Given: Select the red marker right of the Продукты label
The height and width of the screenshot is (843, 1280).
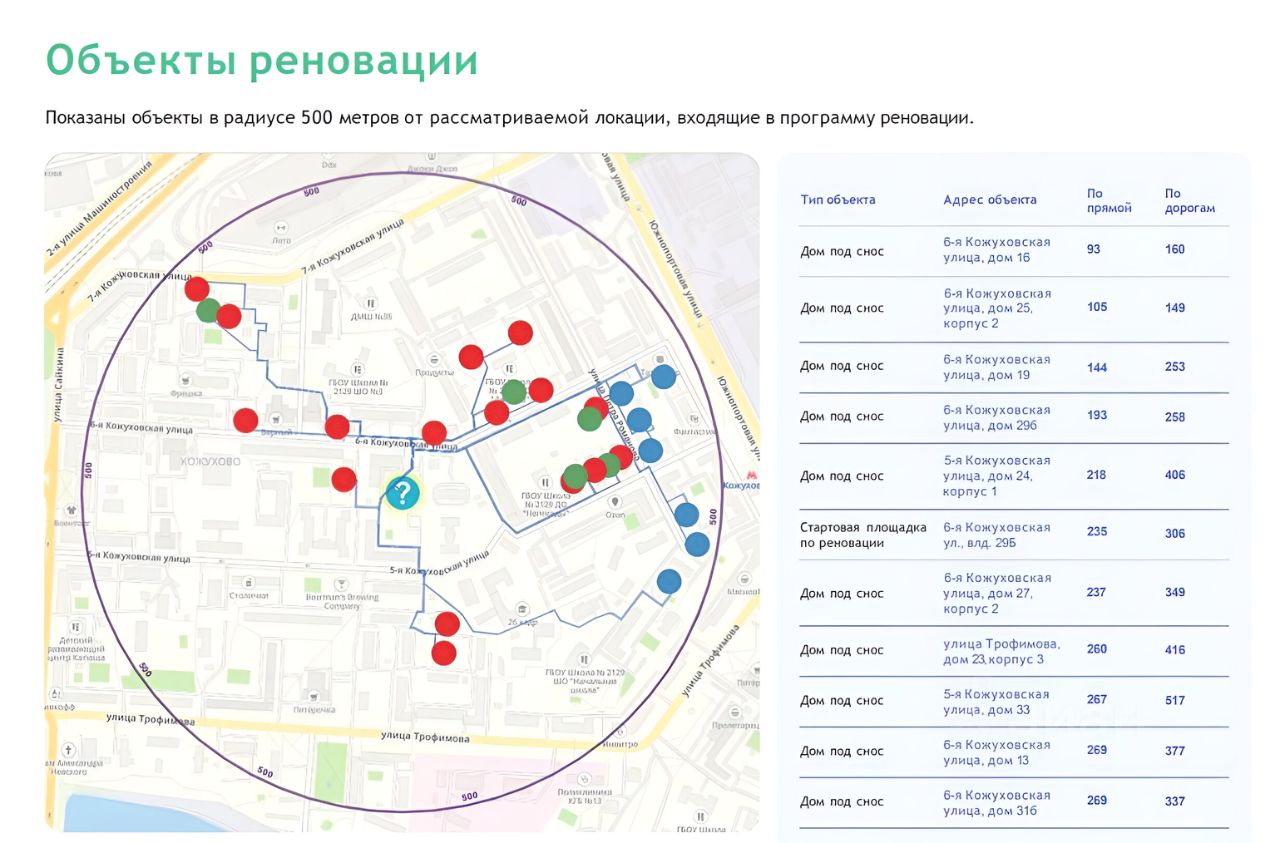Looking at the screenshot, I should 471,356.
